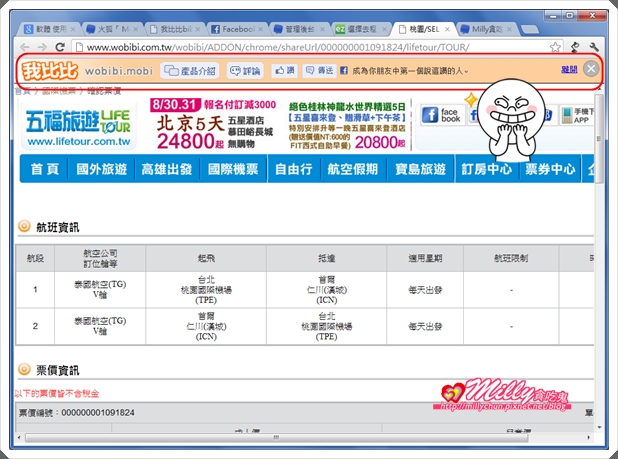This screenshot has height=459, width=618.
Task: Open the 票券中心 menu item
Action: coord(550,169)
